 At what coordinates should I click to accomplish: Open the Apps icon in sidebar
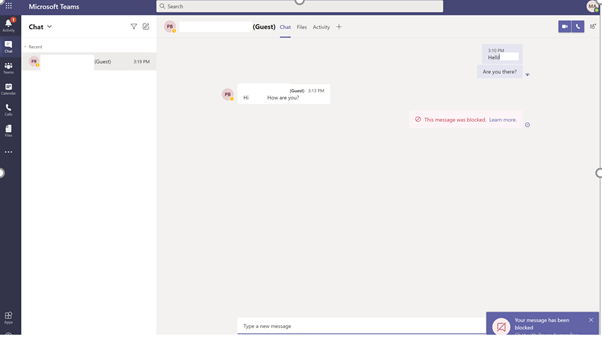8,317
